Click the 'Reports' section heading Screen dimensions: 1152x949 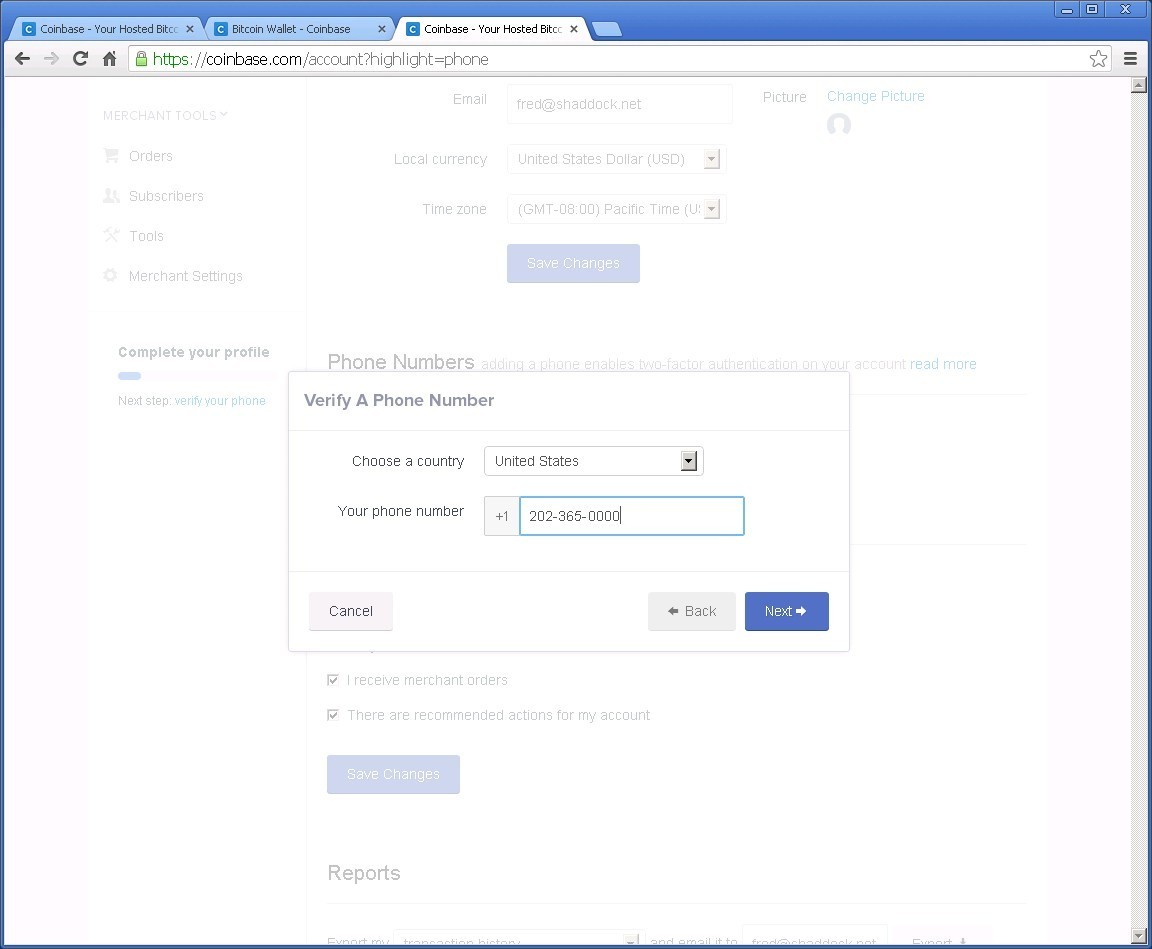tap(364, 873)
